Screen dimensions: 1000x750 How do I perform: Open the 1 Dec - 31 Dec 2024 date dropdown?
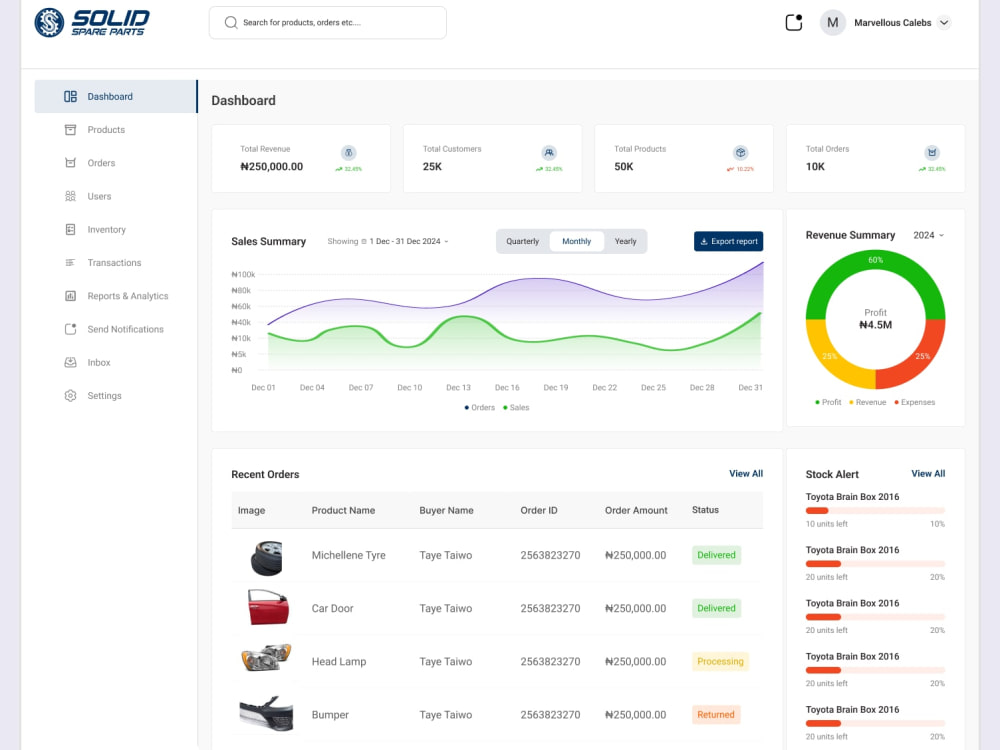coord(408,241)
